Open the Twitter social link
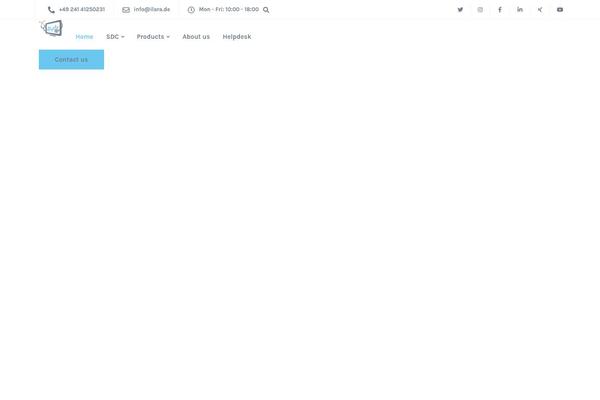Viewport: 600px width, 400px height. click(x=460, y=10)
